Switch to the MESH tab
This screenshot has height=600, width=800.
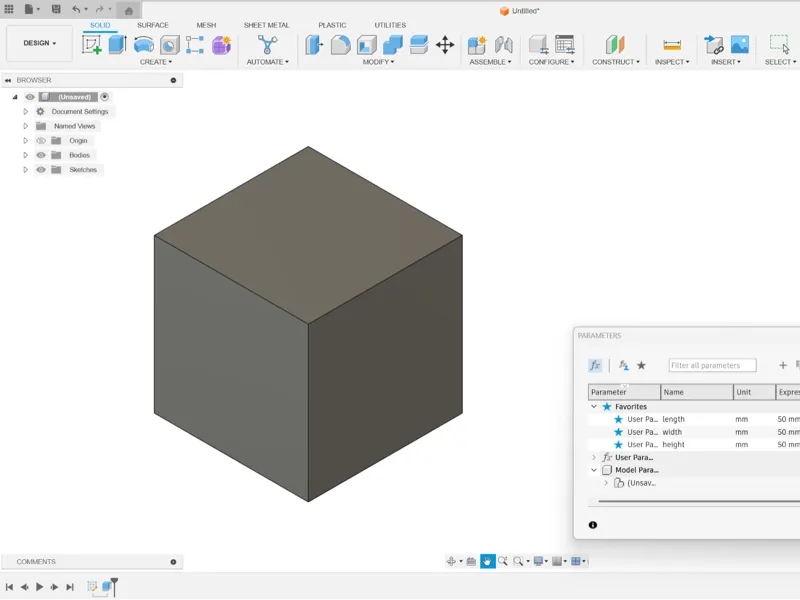pos(206,25)
